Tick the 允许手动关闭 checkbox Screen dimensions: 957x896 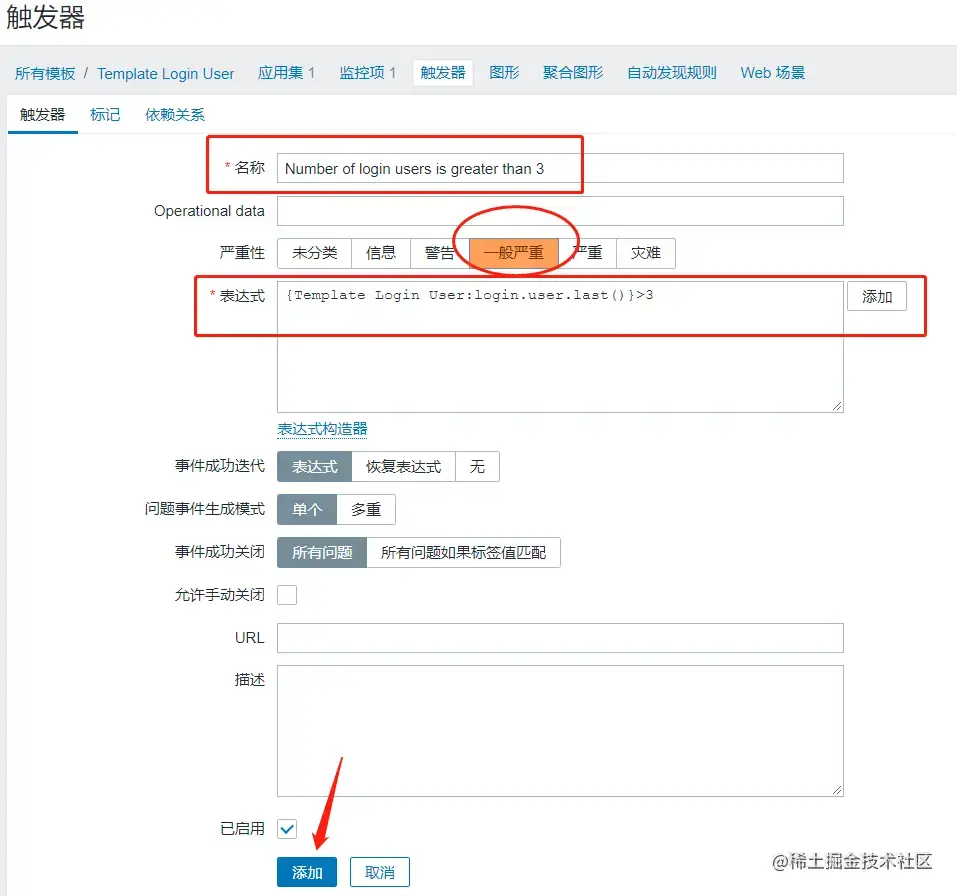pyautogui.click(x=287, y=595)
